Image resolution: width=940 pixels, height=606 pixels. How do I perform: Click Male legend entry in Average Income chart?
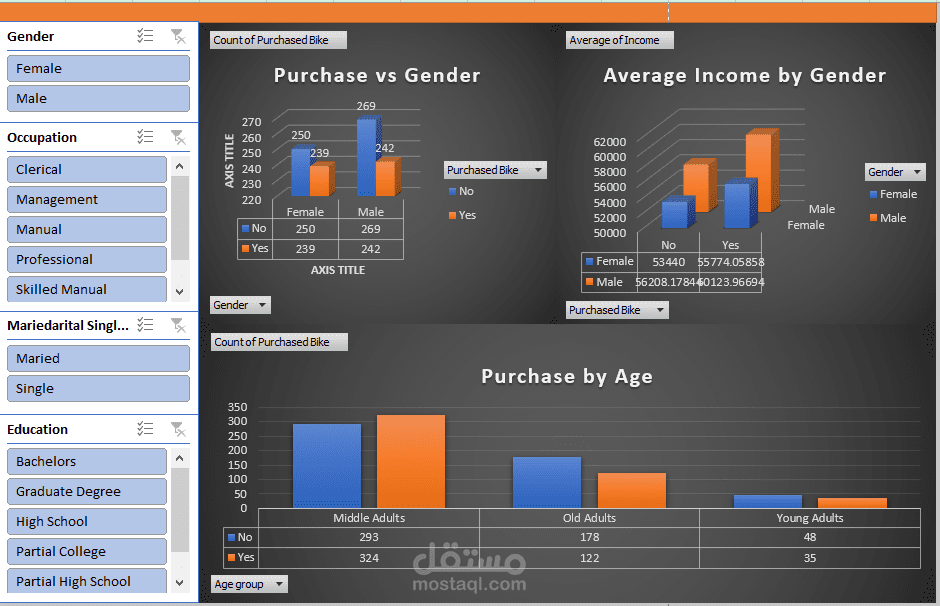click(x=888, y=218)
